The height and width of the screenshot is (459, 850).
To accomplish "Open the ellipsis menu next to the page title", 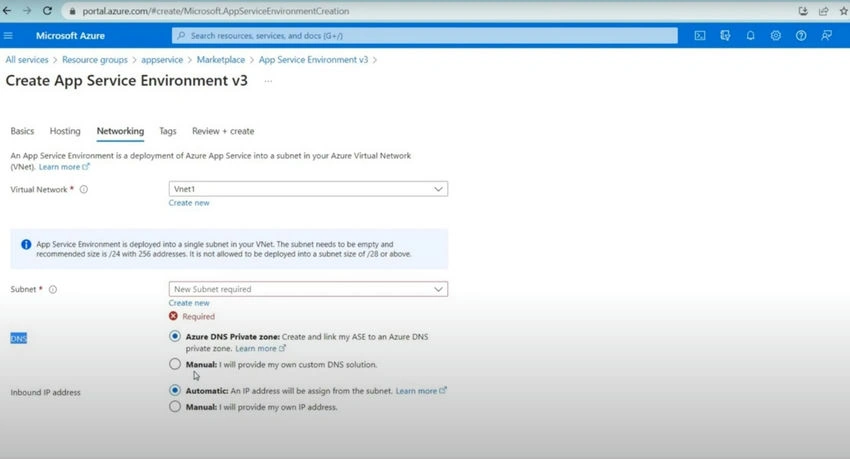I will [268, 81].
